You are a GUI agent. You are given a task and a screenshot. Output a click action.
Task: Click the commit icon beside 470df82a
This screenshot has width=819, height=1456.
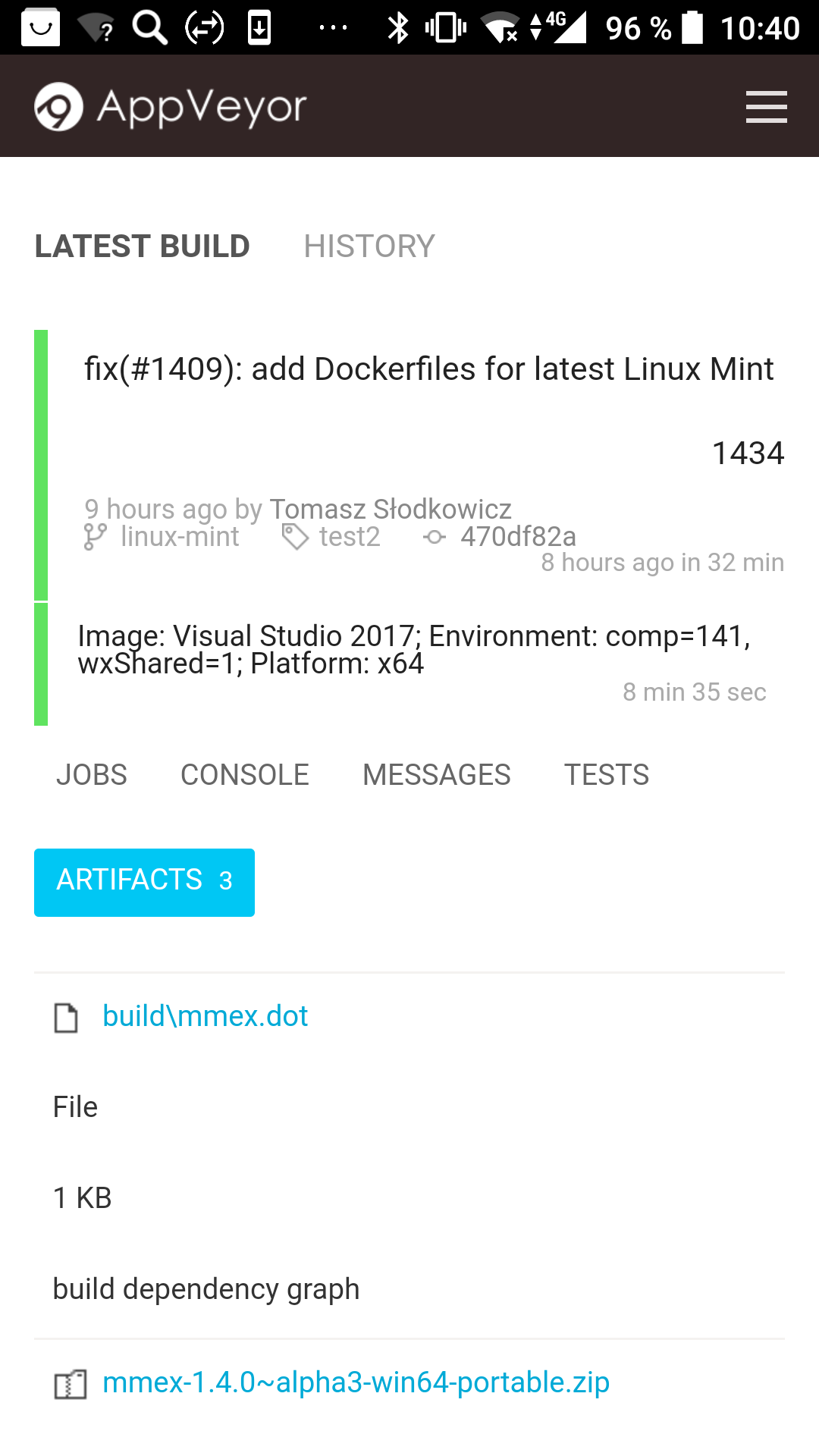click(435, 537)
